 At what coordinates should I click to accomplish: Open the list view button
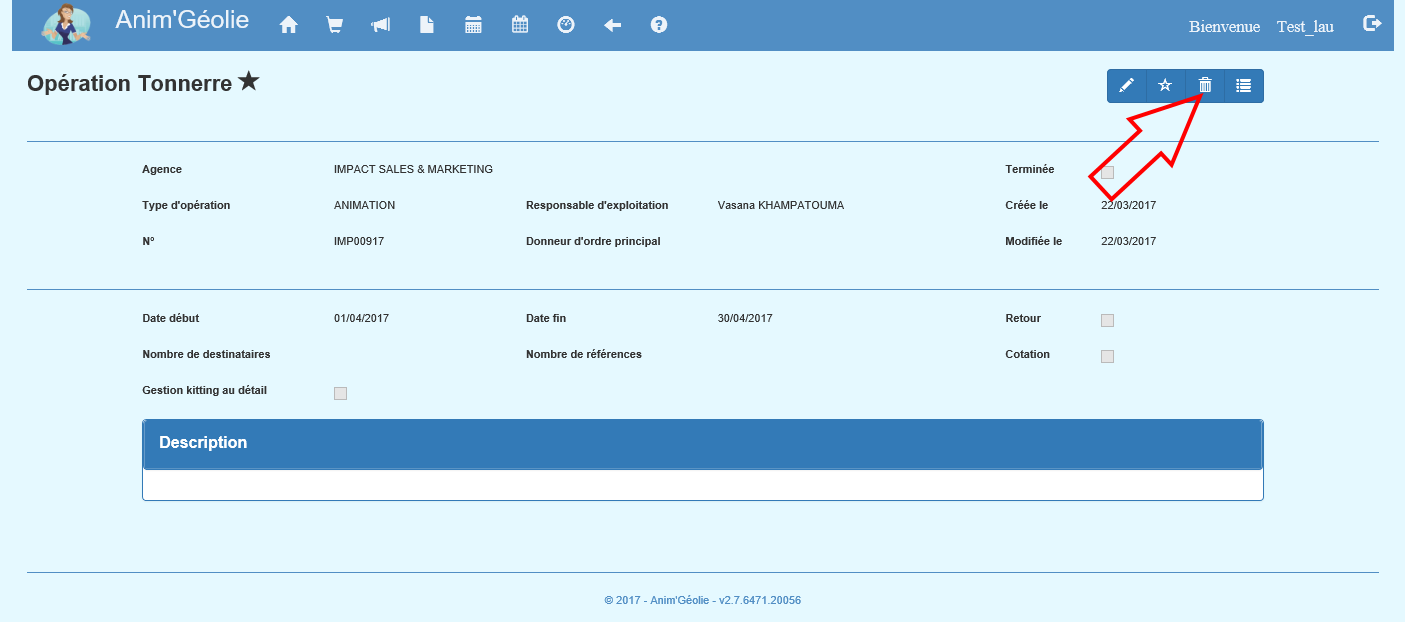click(x=1244, y=86)
